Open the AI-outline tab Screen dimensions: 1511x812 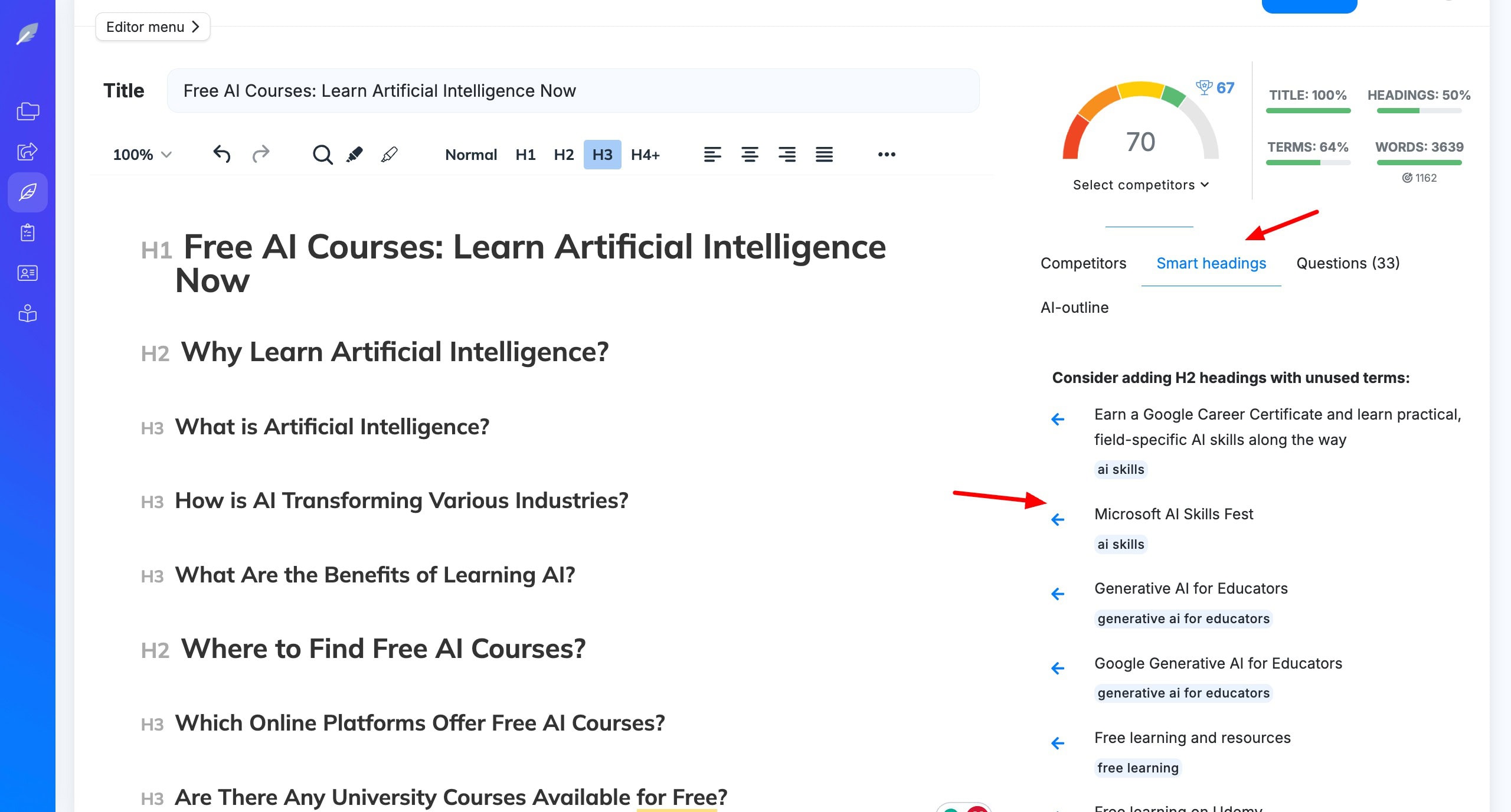(1074, 307)
